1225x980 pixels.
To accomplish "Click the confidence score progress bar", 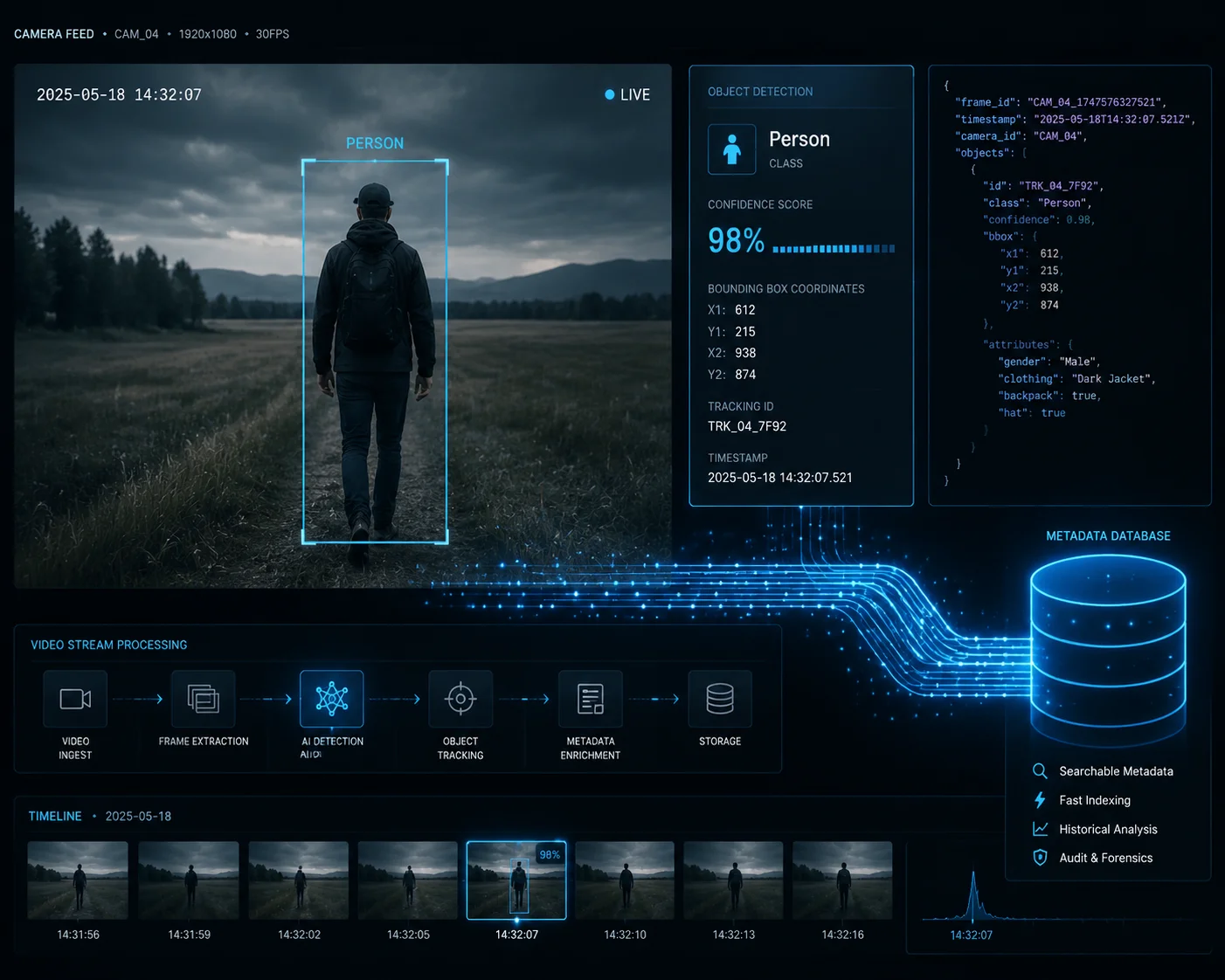I will [x=834, y=249].
